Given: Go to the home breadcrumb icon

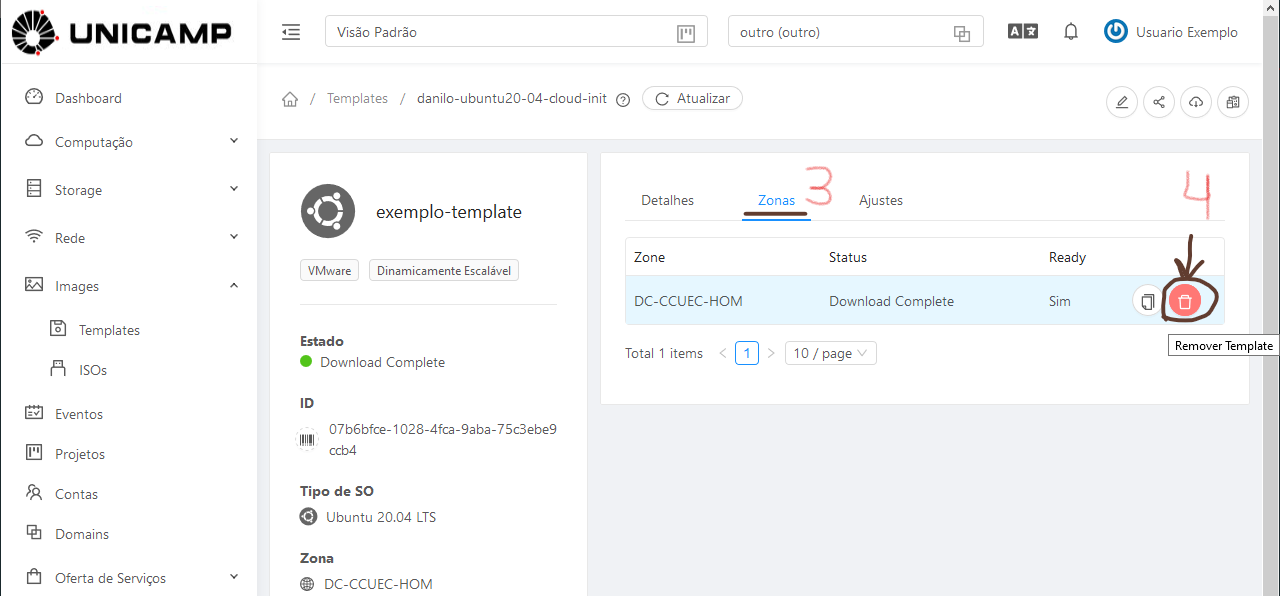Looking at the screenshot, I should tap(290, 99).
